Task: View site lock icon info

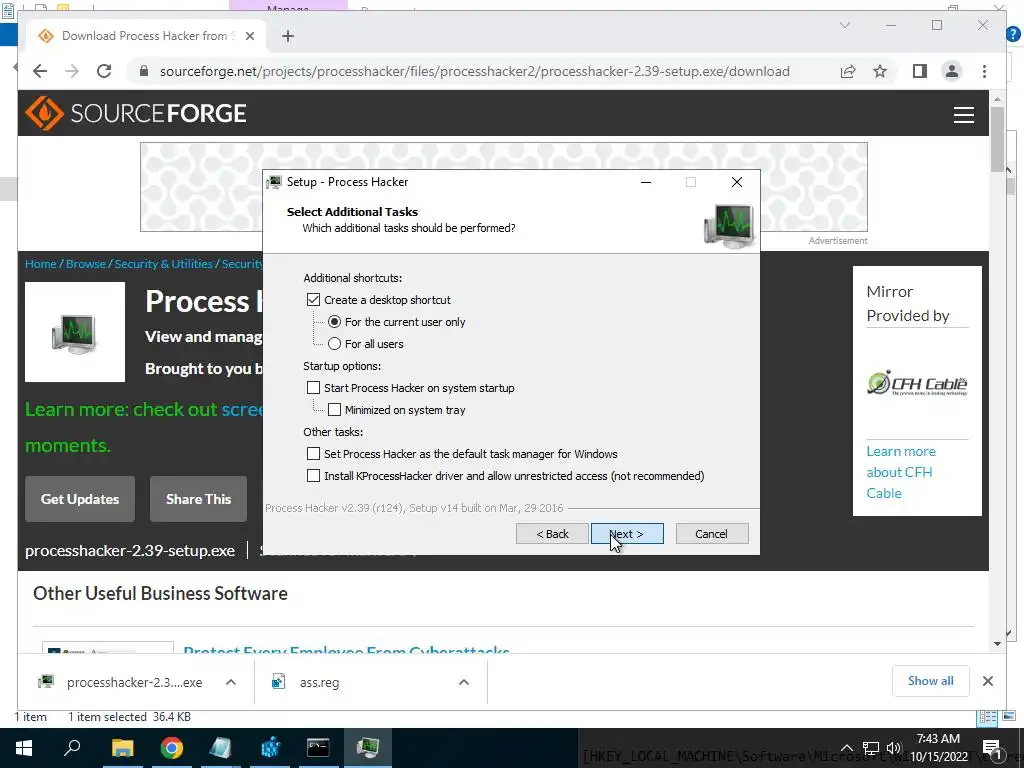Action: [144, 71]
